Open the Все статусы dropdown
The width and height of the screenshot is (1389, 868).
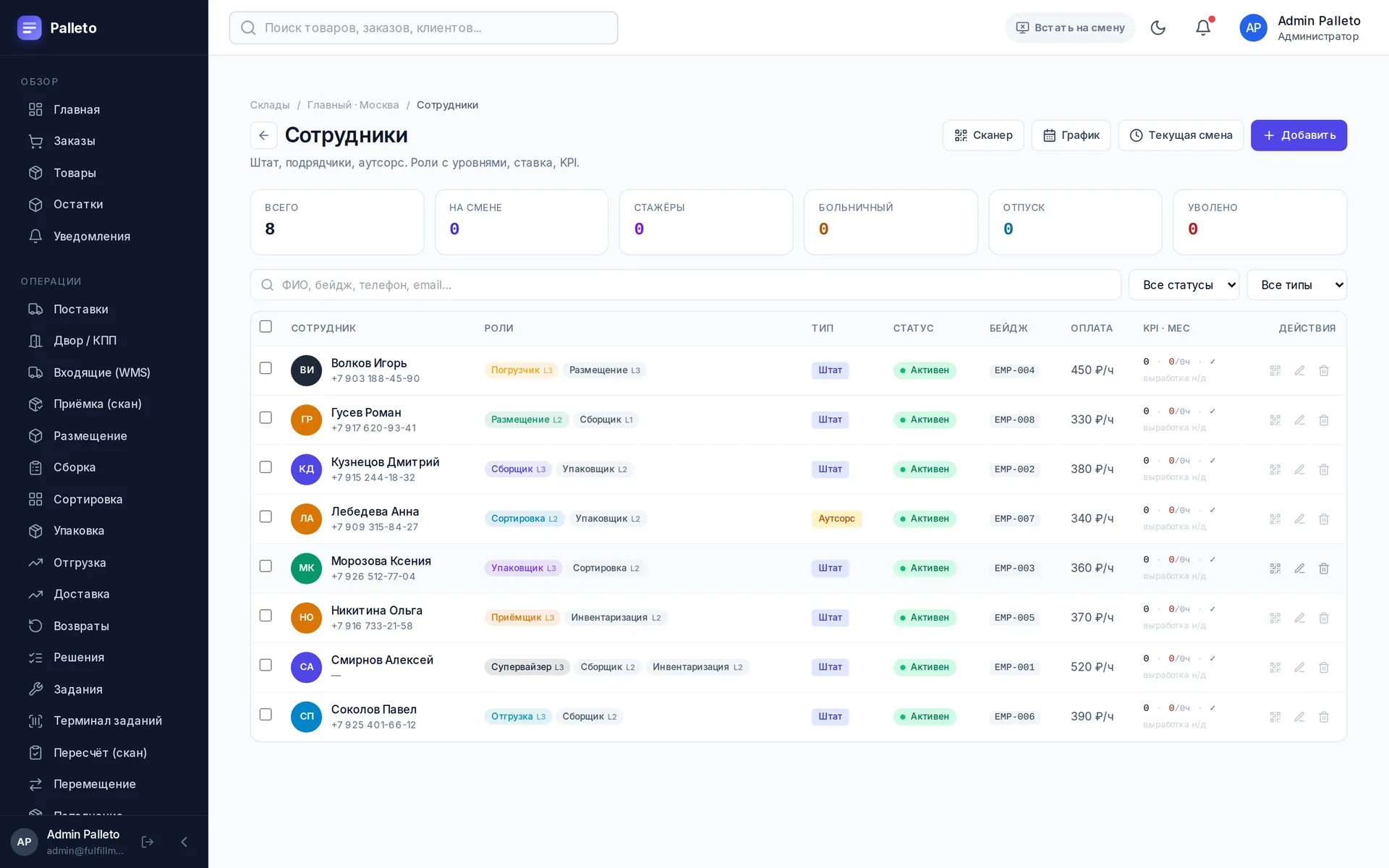point(1184,285)
